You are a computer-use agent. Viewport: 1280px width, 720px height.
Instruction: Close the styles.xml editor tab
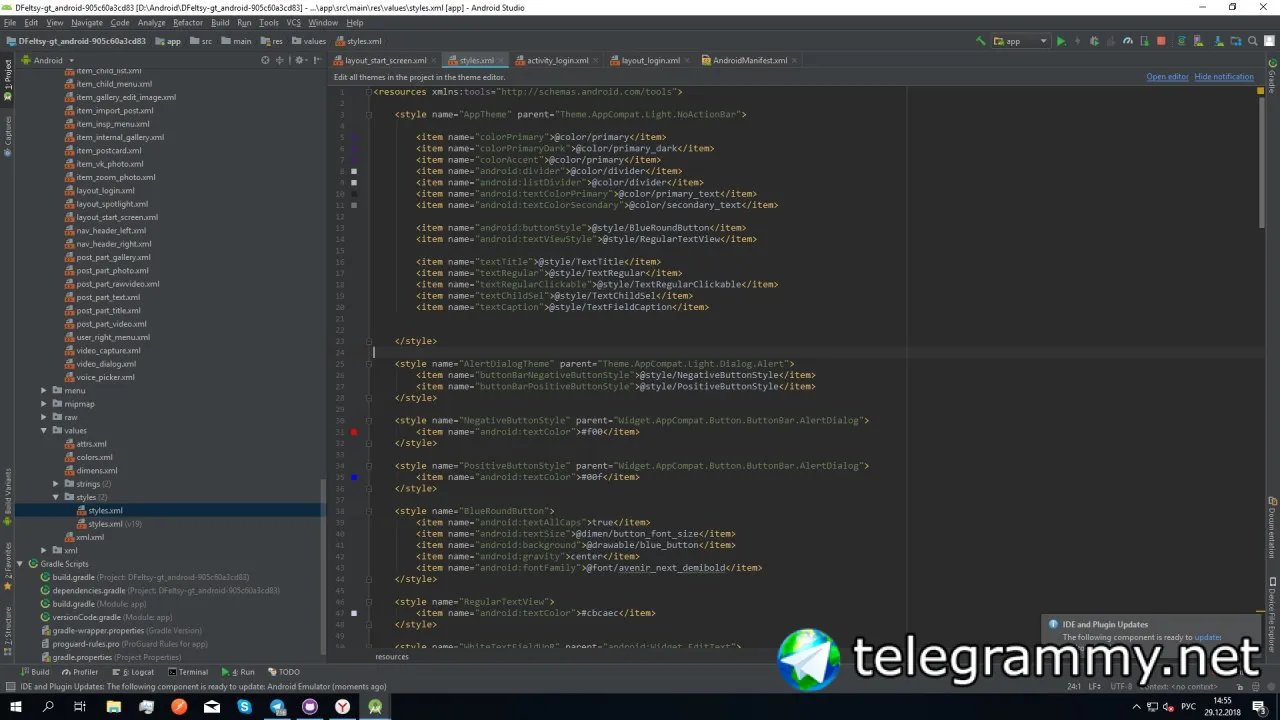pyautogui.click(x=502, y=60)
